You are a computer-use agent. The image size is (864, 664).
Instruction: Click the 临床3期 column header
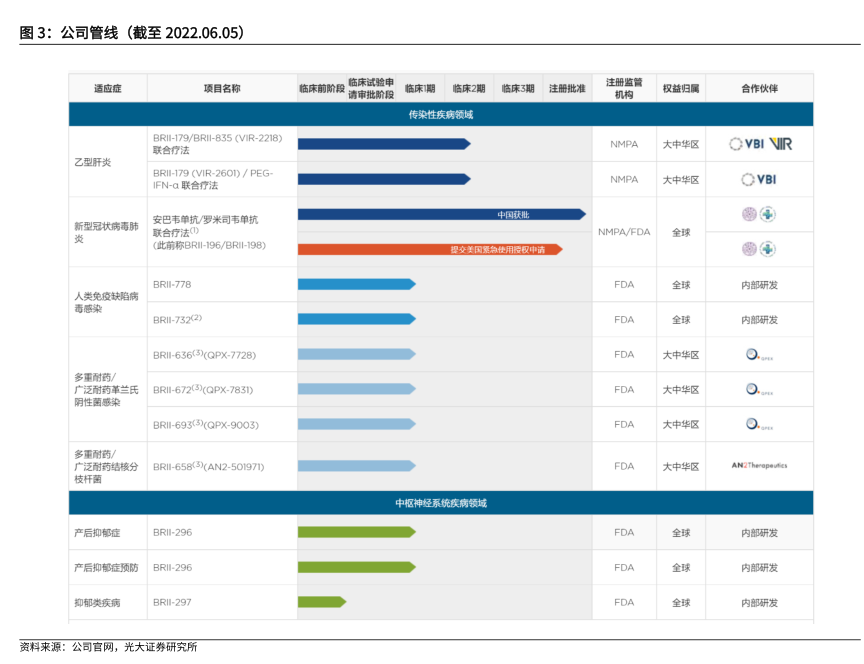[518, 88]
